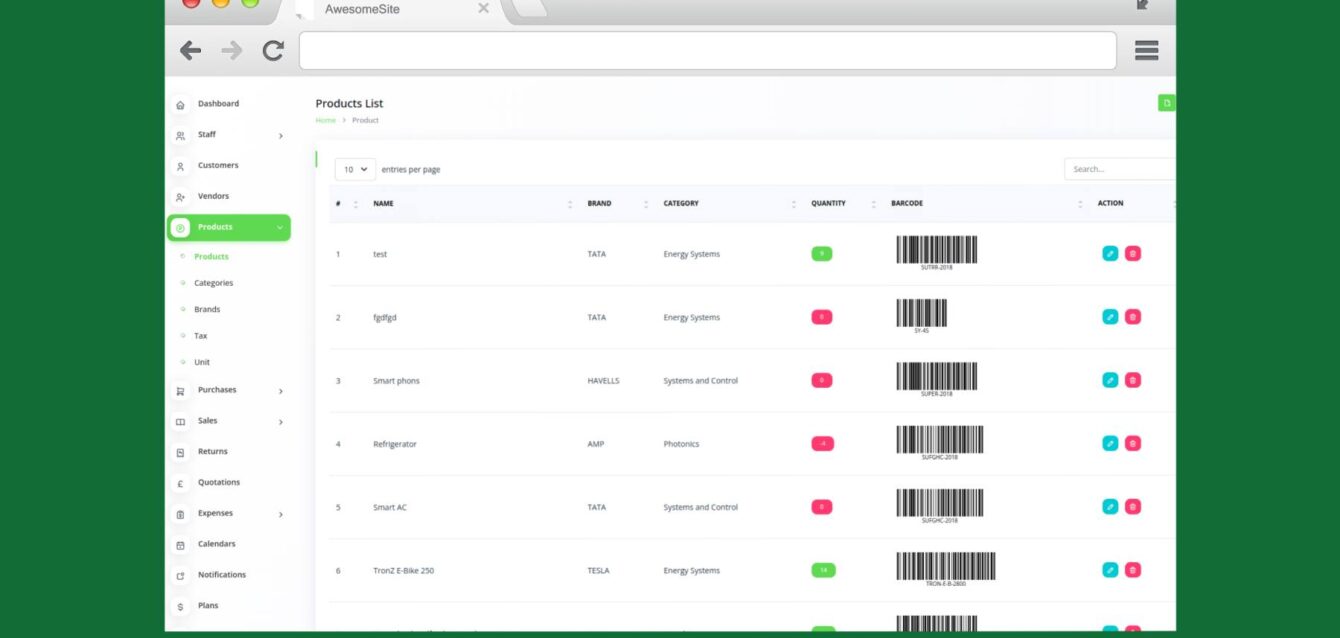This screenshot has width=1340, height=638.
Task: Edit the fgdfgd product row
Action: pos(1109,316)
